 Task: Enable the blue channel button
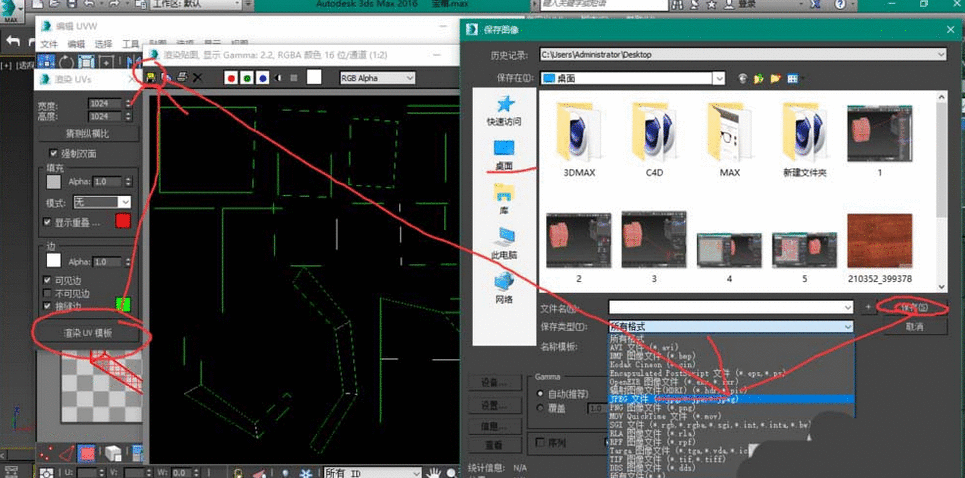262,77
